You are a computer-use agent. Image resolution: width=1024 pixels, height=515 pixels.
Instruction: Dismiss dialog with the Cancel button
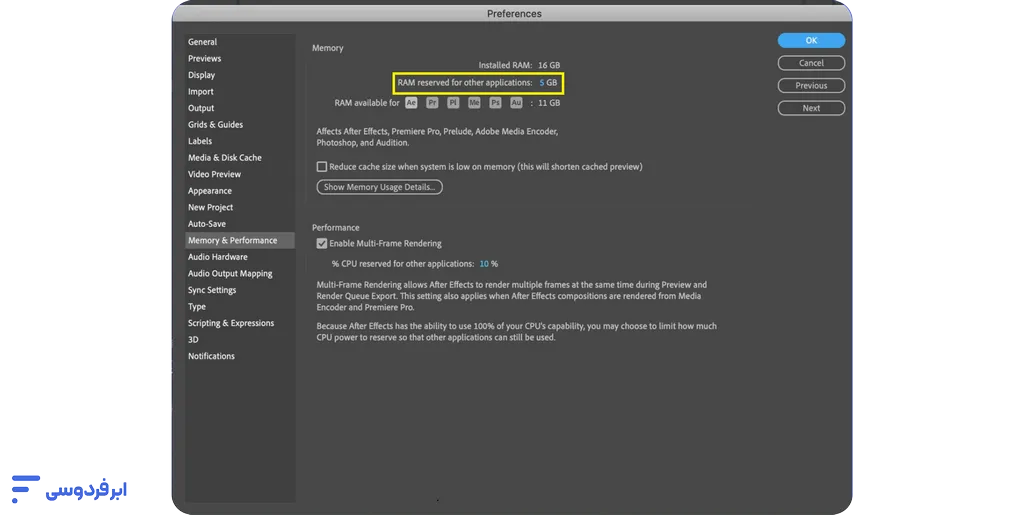[x=811, y=63]
